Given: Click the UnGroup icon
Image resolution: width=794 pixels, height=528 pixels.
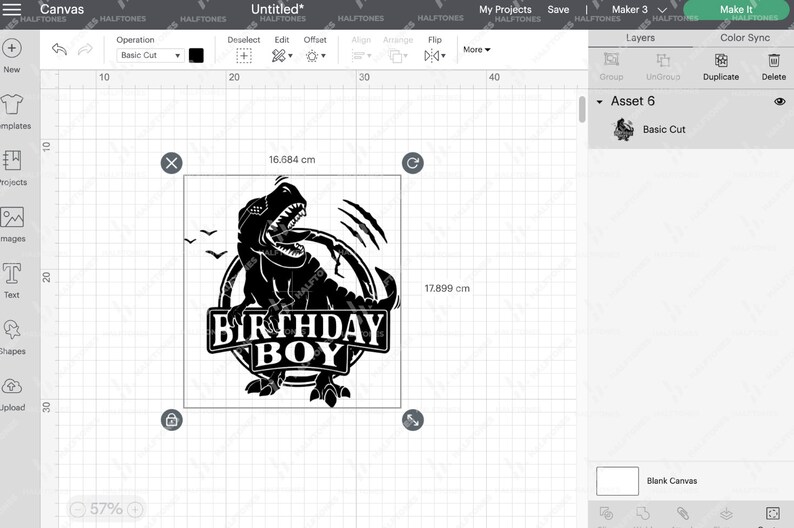Looking at the screenshot, I should 663,60.
